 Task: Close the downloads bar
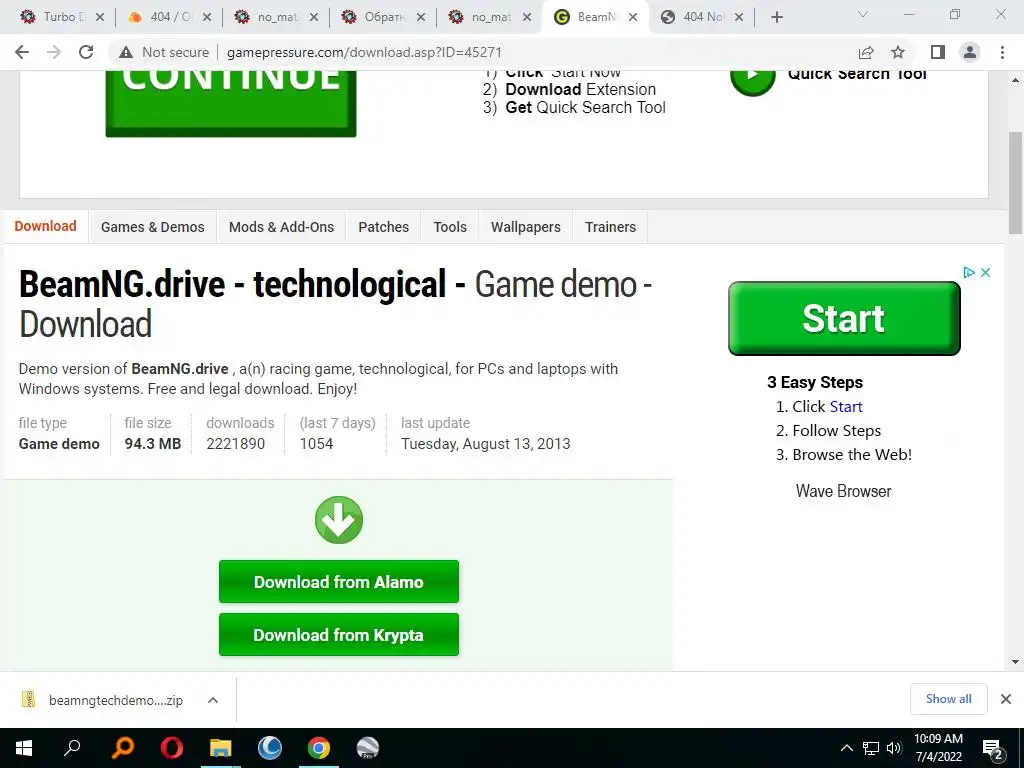(1006, 699)
